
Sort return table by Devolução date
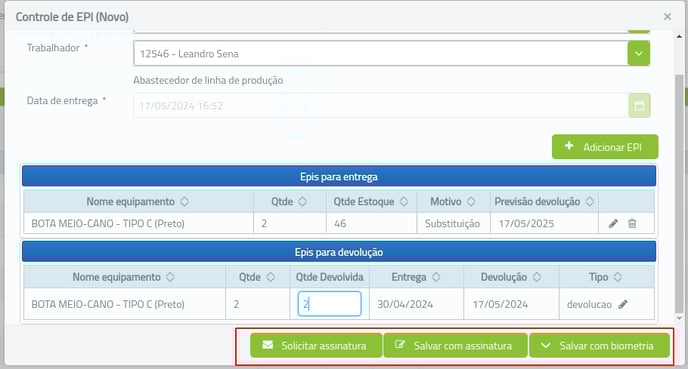[537, 277]
